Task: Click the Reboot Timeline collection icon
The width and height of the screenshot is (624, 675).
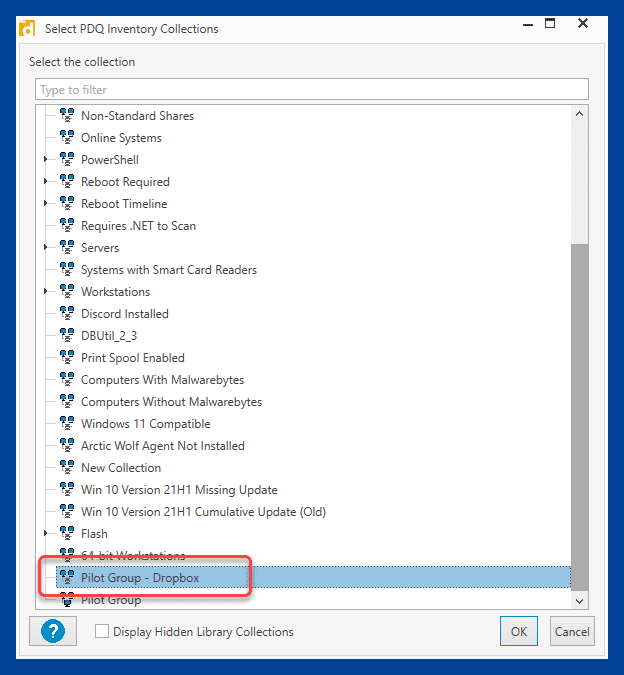Action: tap(67, 203)
